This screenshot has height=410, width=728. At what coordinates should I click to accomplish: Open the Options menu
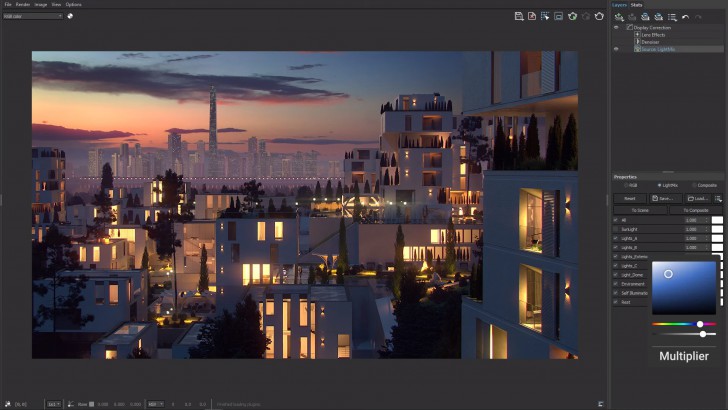tap(73, 4)
